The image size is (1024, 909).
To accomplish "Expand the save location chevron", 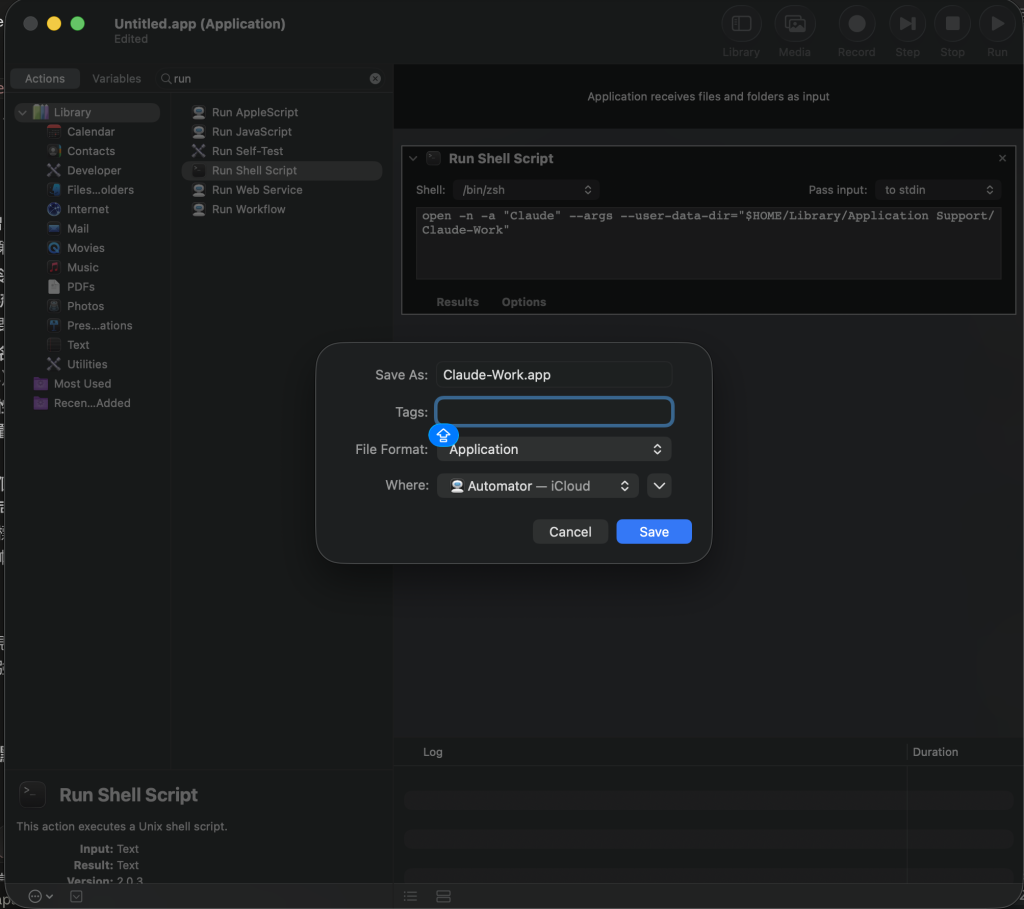I will [659, 486].
